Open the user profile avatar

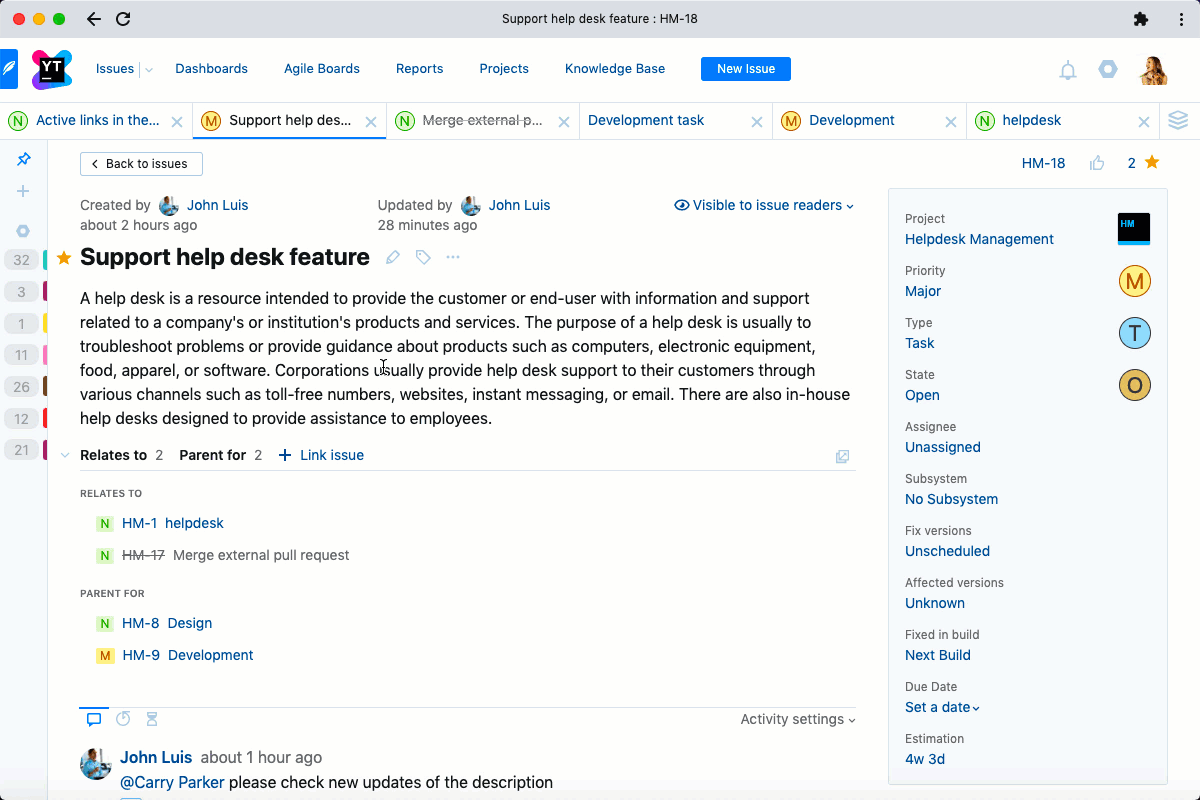pyautogui.click(x=1154, y=69)
